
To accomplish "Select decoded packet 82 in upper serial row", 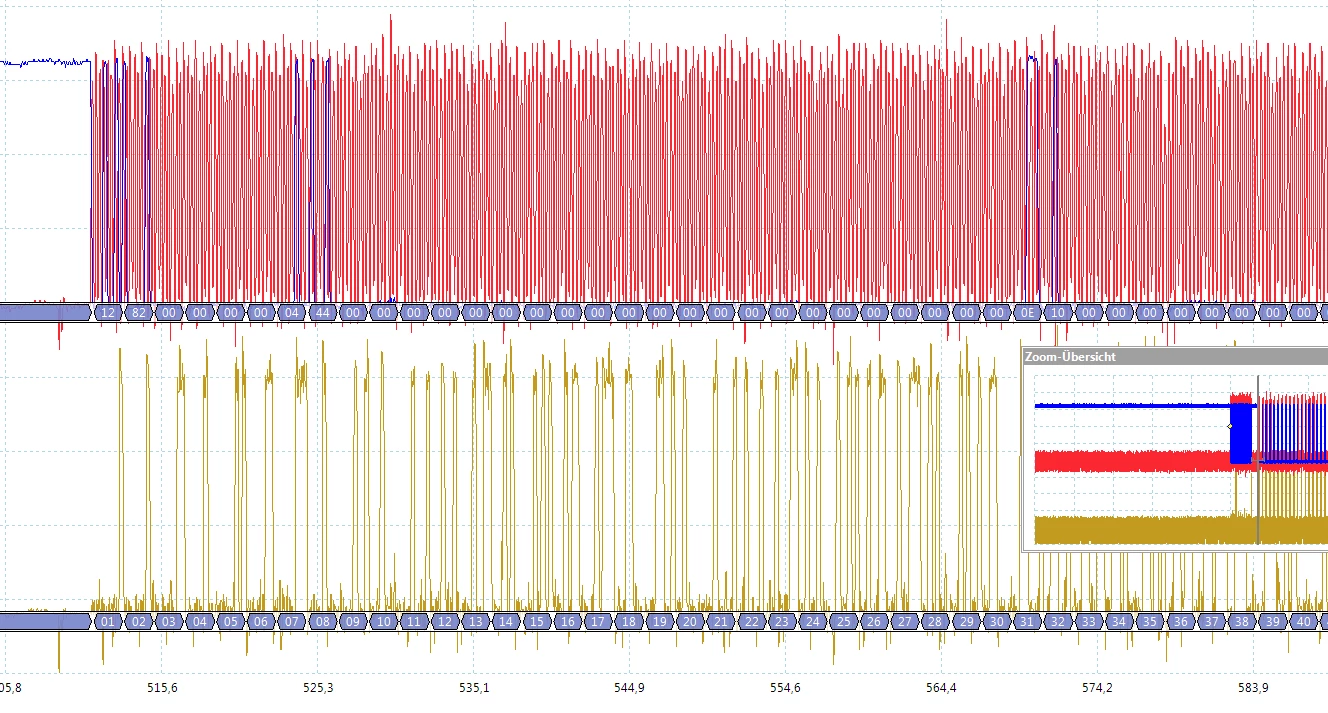I will pyautogui.click(x=138, y=313).
